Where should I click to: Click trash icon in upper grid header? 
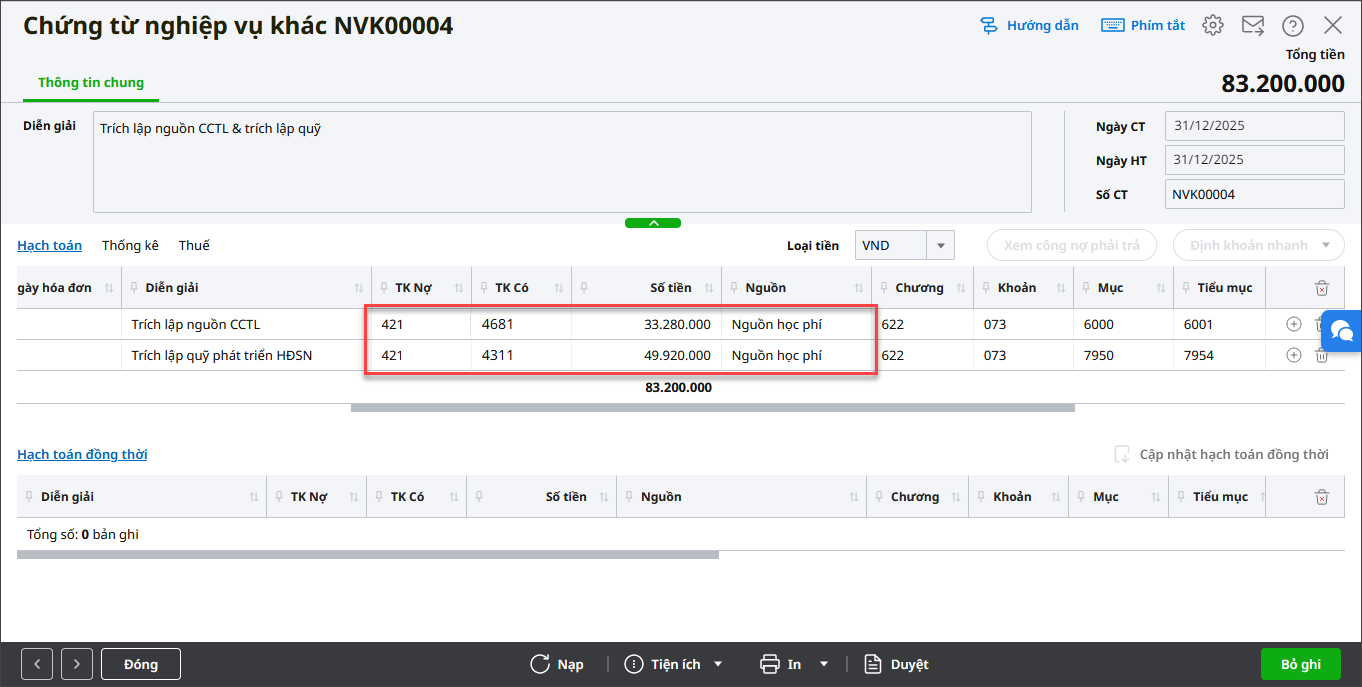pyautogui.click(x=1322, y=288)
